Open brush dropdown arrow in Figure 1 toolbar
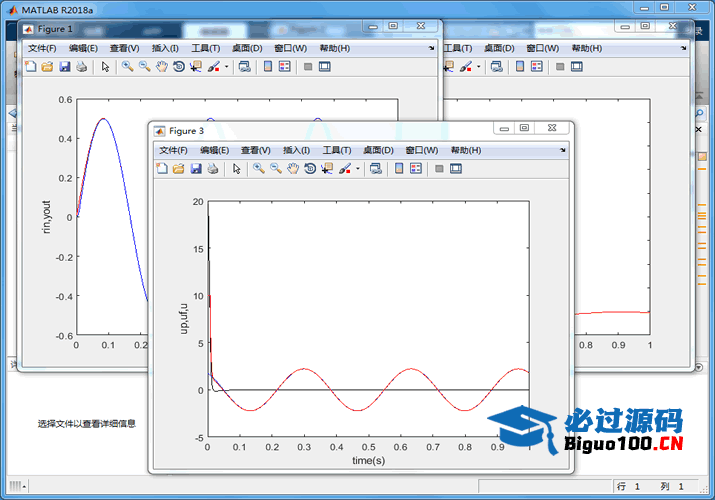 click(226, 67)
